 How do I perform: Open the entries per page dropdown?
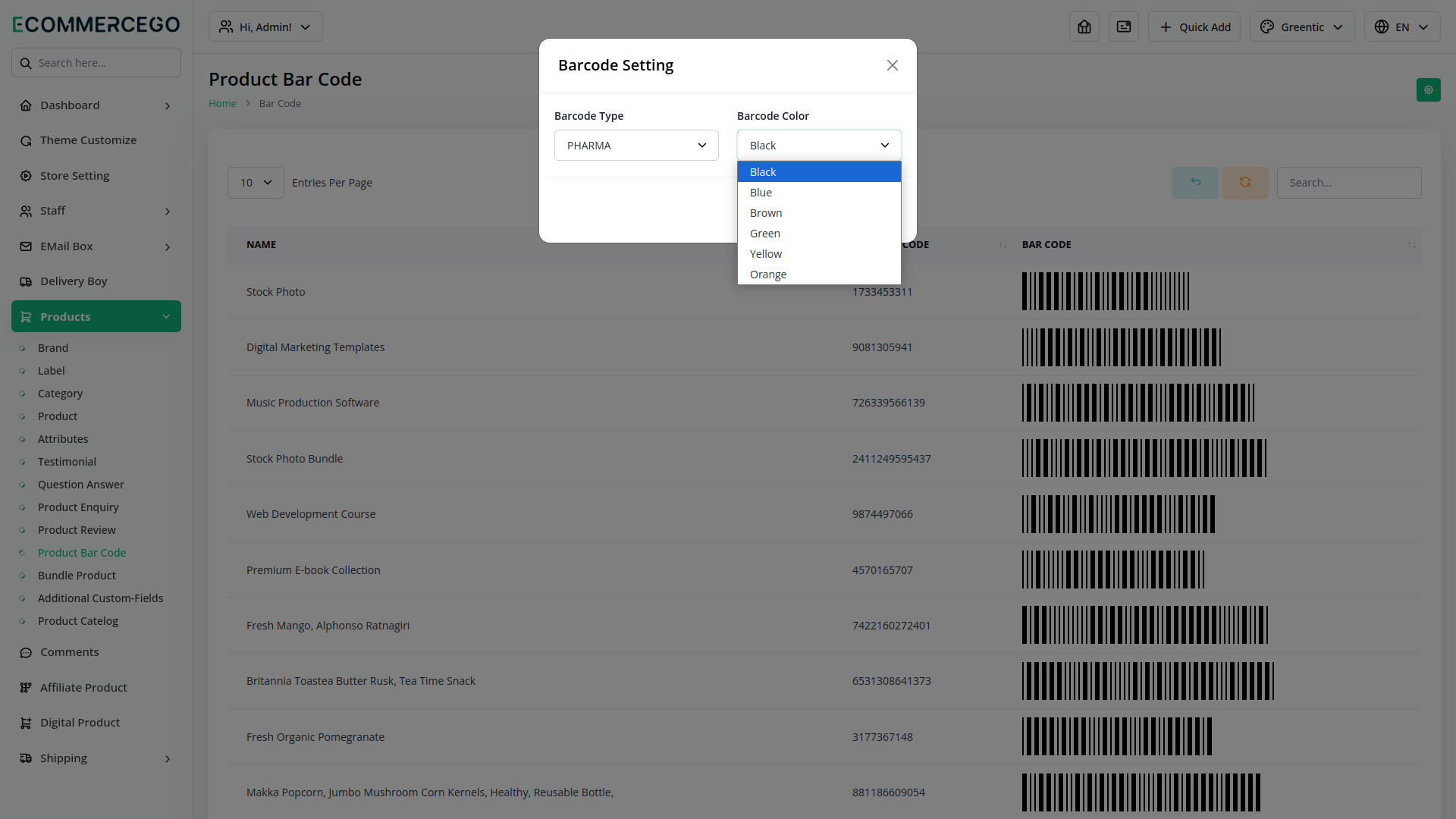point(256,183)
